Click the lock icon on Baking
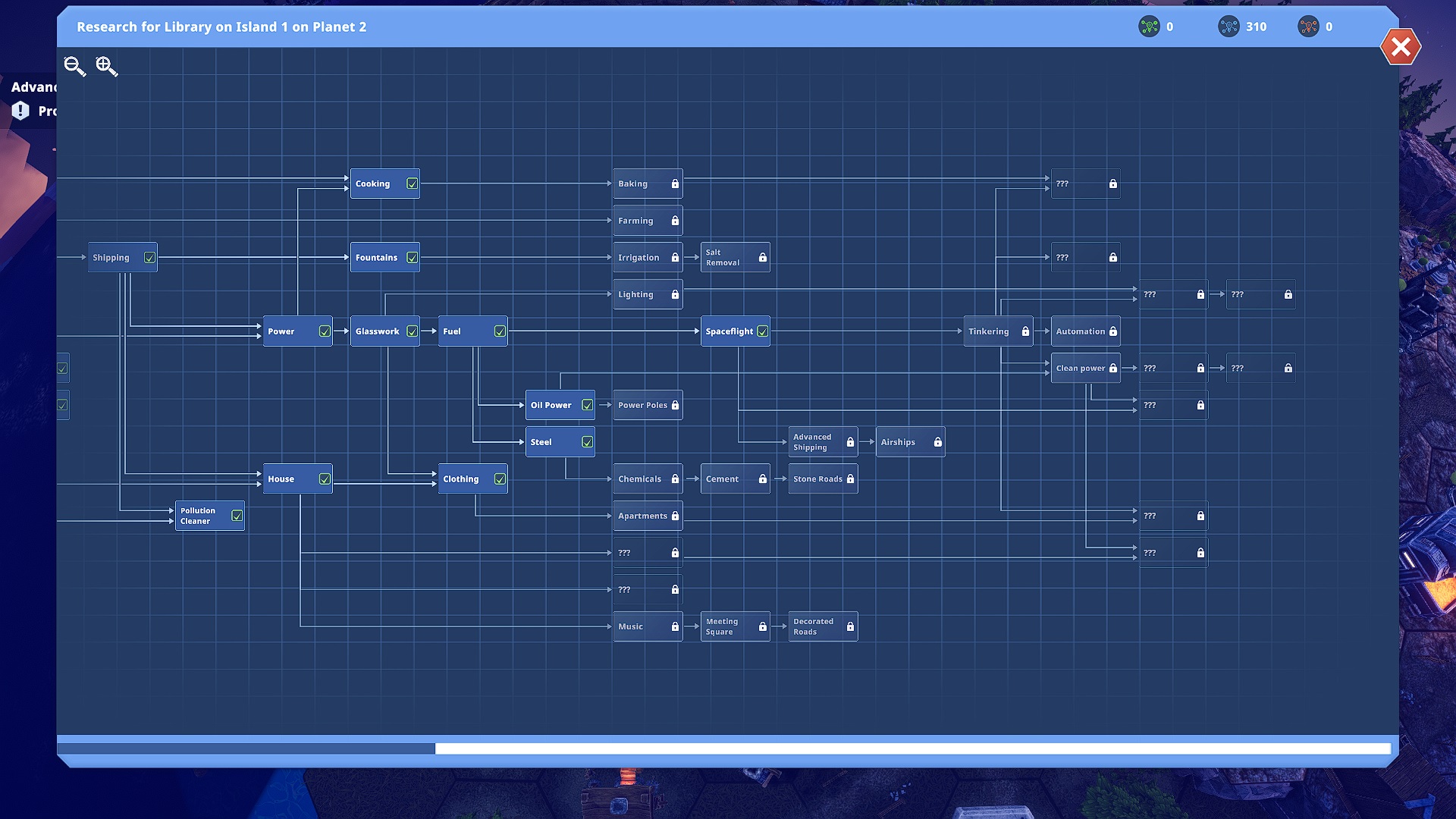 click(675, 184)
